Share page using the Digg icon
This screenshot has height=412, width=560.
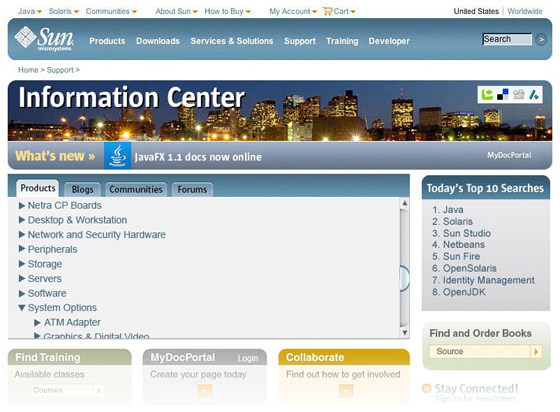[x=519, y=95]
